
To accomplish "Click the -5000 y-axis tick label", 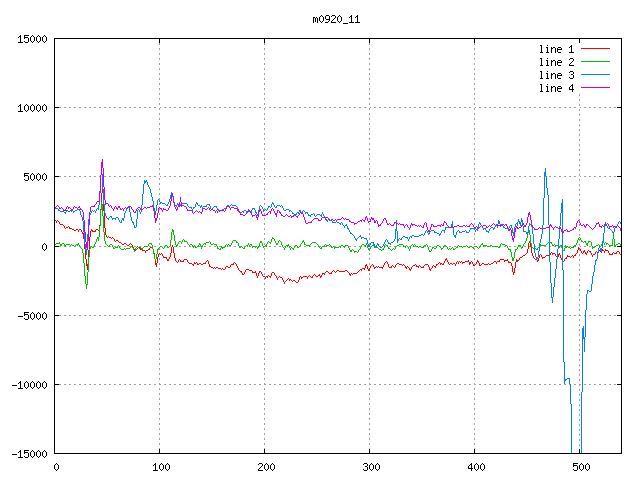I will 32,315.
